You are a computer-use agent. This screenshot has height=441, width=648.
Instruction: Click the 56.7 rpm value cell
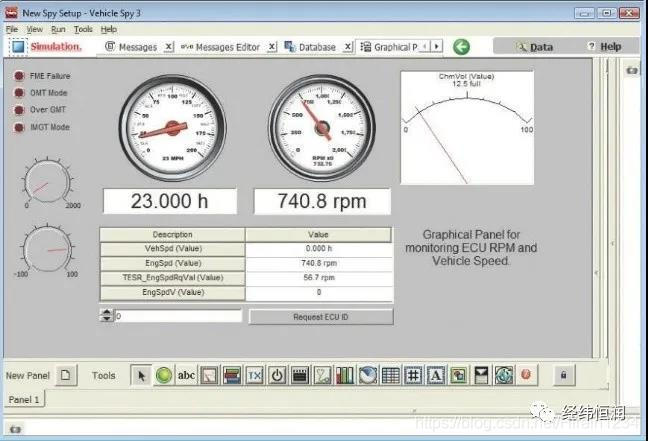(x=319, y=278)
